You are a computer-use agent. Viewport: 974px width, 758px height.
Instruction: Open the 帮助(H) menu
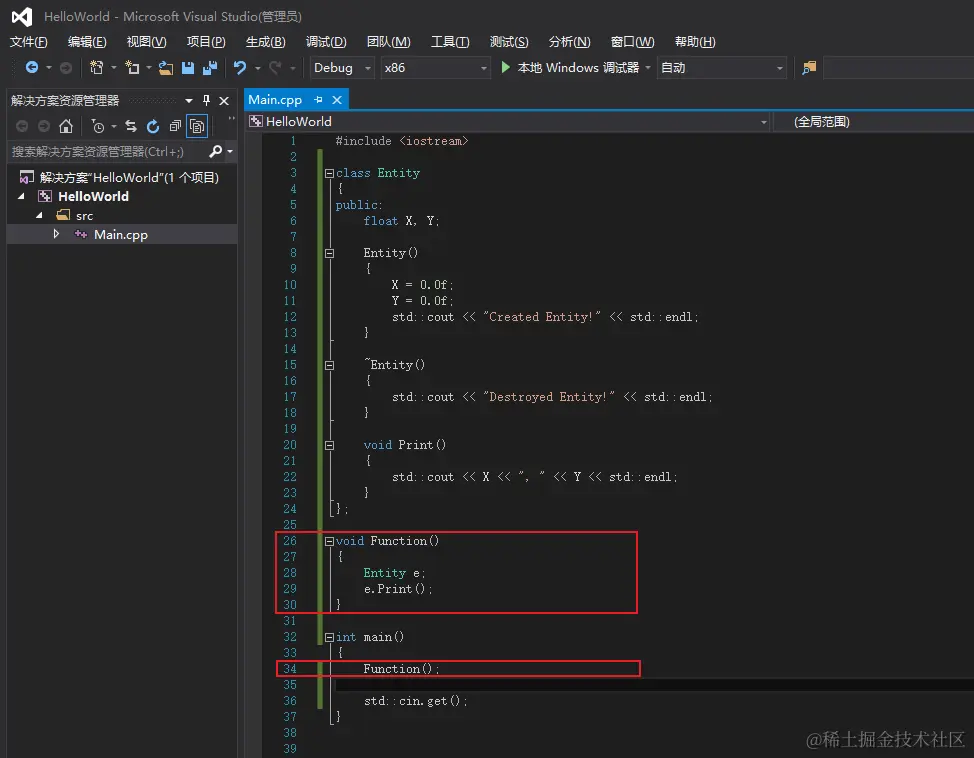[x=695, y=42]
